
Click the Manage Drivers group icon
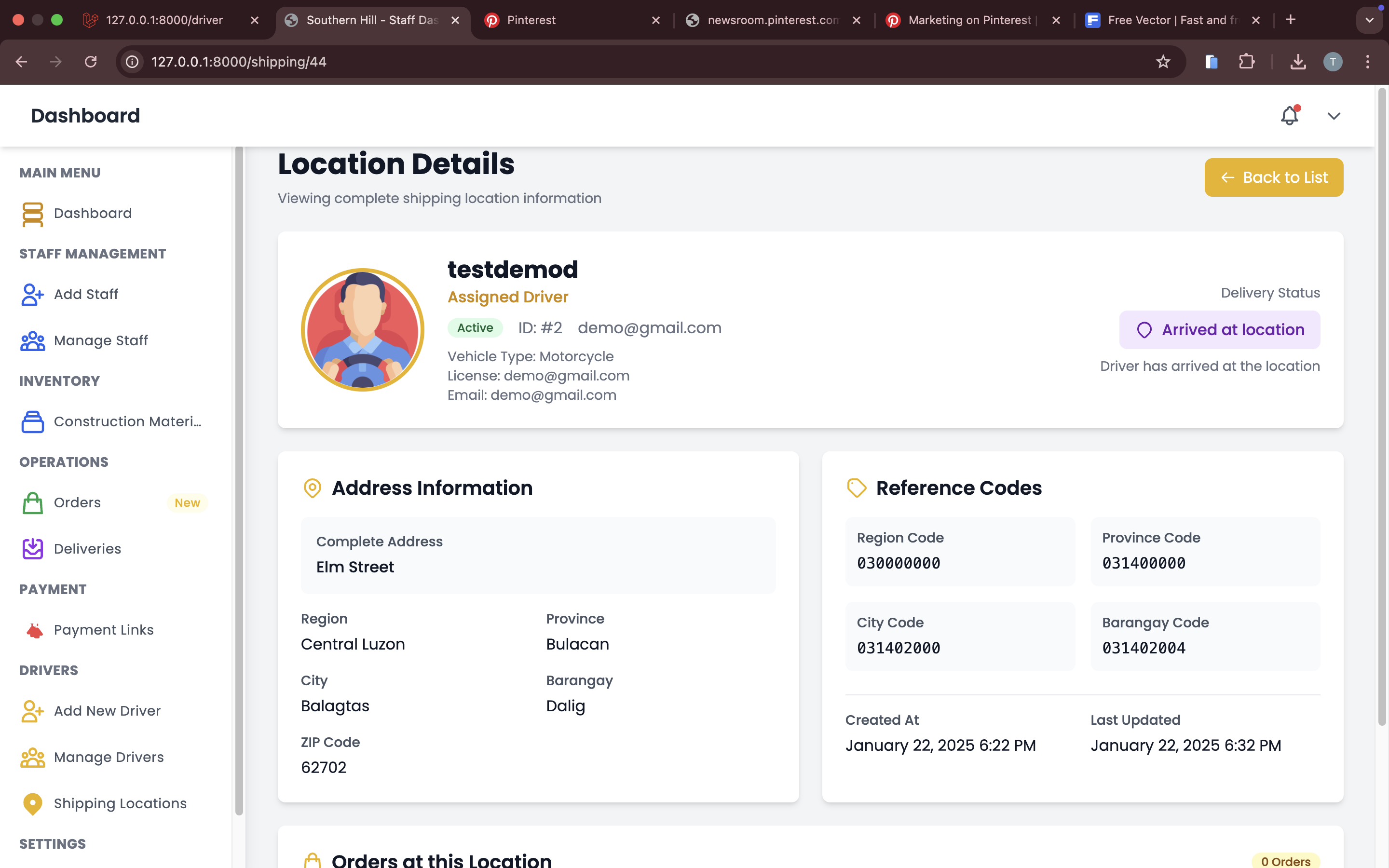[x=32, y=757]
